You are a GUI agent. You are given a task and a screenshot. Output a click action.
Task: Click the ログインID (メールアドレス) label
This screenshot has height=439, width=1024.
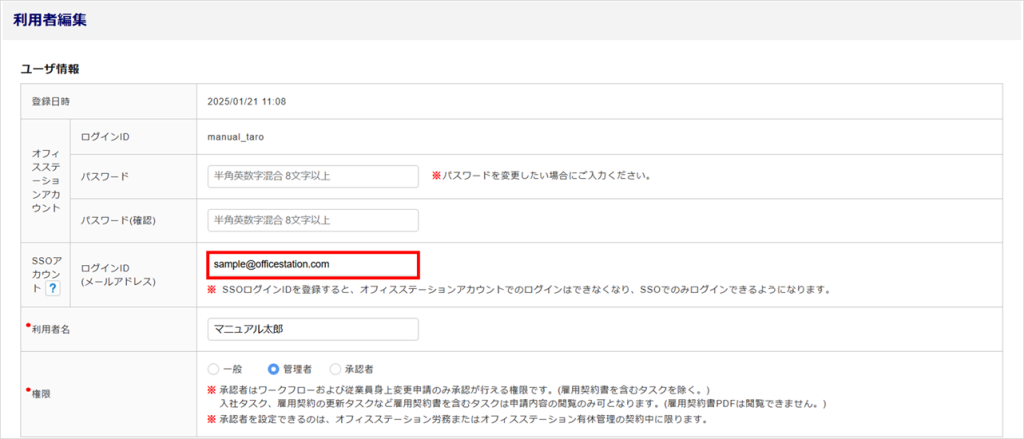click(118, 274)
